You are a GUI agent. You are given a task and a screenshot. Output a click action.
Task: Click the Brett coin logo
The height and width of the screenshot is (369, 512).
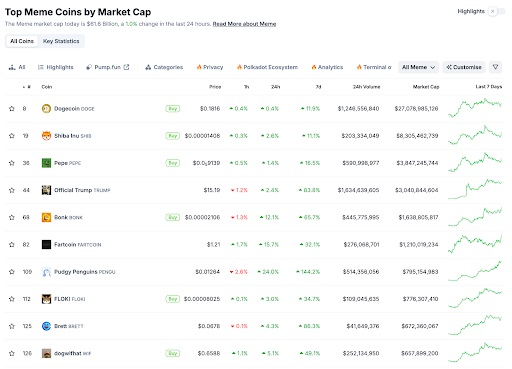click(x=46, y=326)
